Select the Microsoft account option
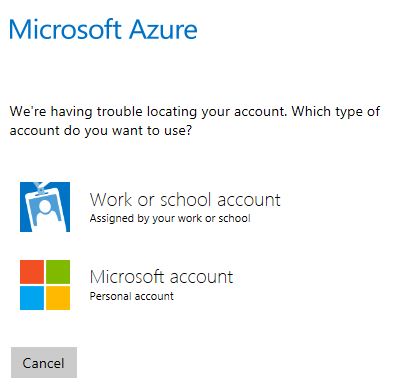 [127, 285]
